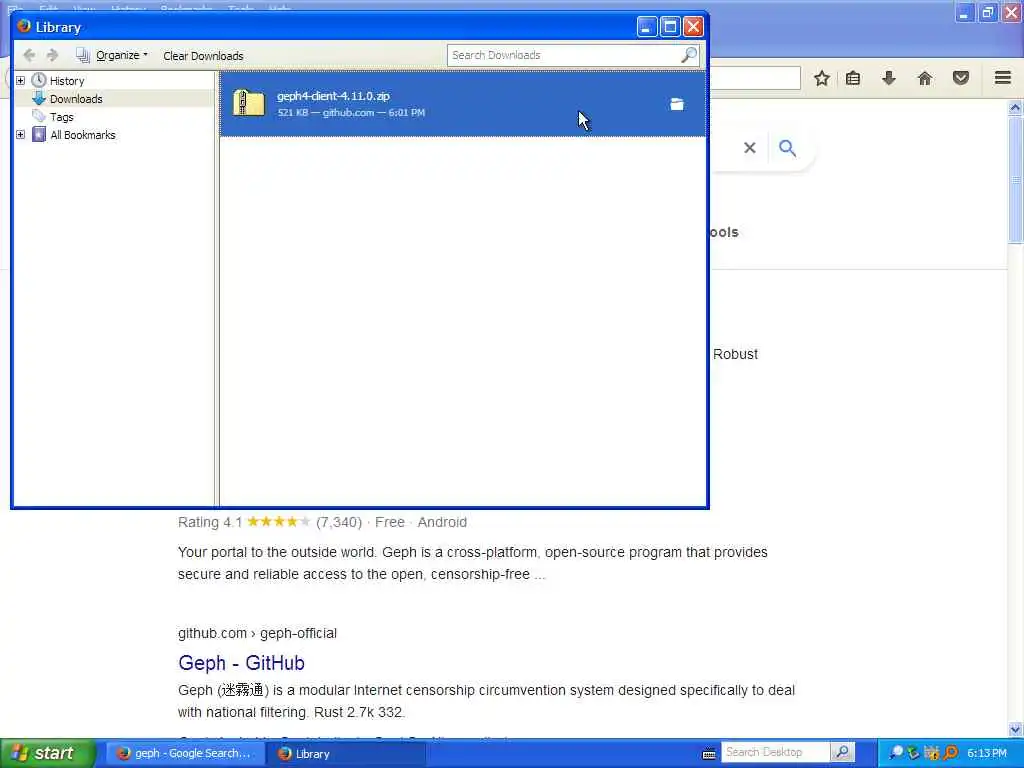Switch to geph - Google Search taskbar item

click(185, 754)
